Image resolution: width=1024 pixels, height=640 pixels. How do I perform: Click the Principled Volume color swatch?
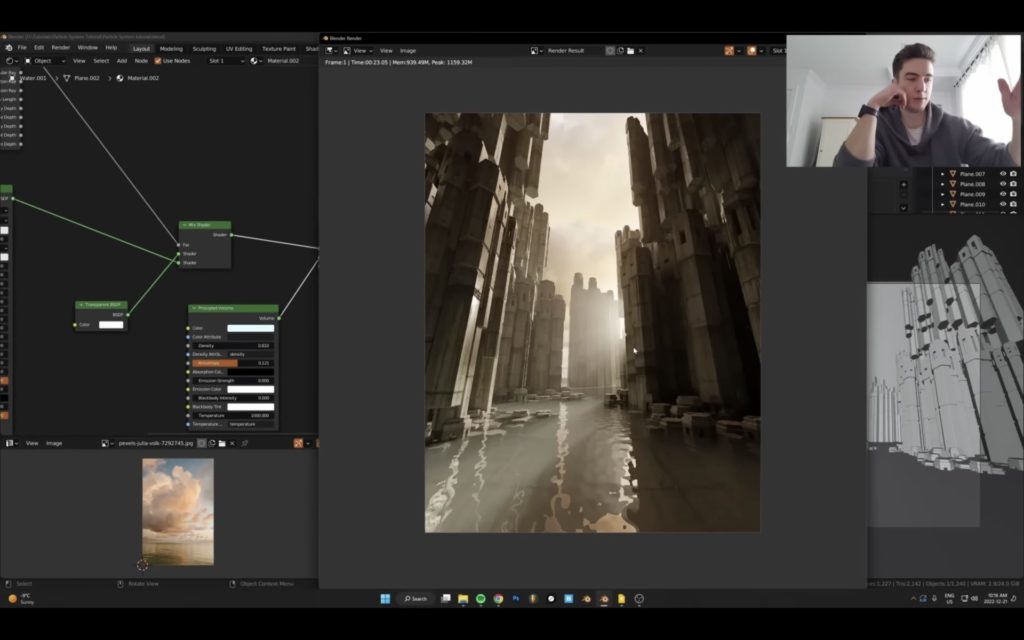(x=250, y=328)
